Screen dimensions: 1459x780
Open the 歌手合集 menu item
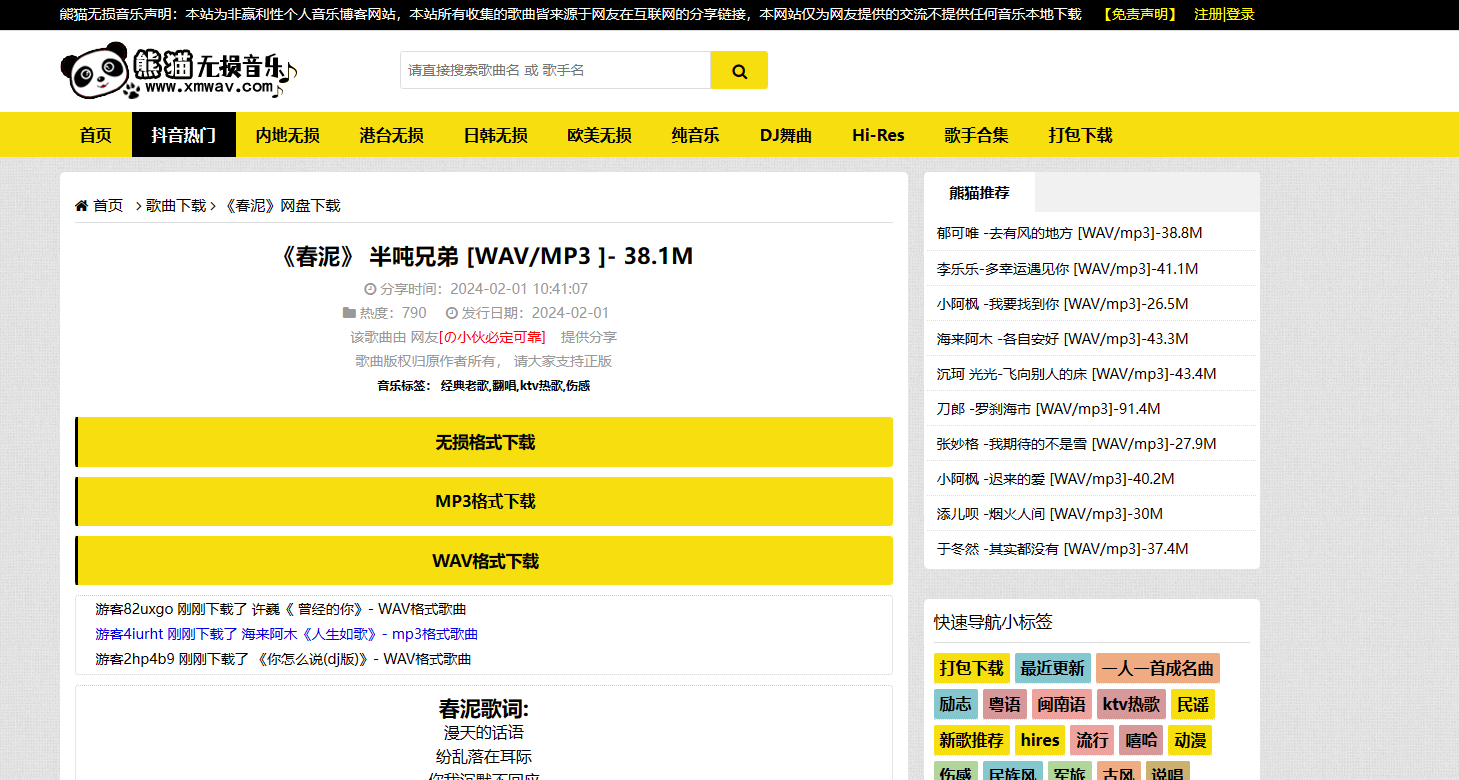tap(976, 135)
